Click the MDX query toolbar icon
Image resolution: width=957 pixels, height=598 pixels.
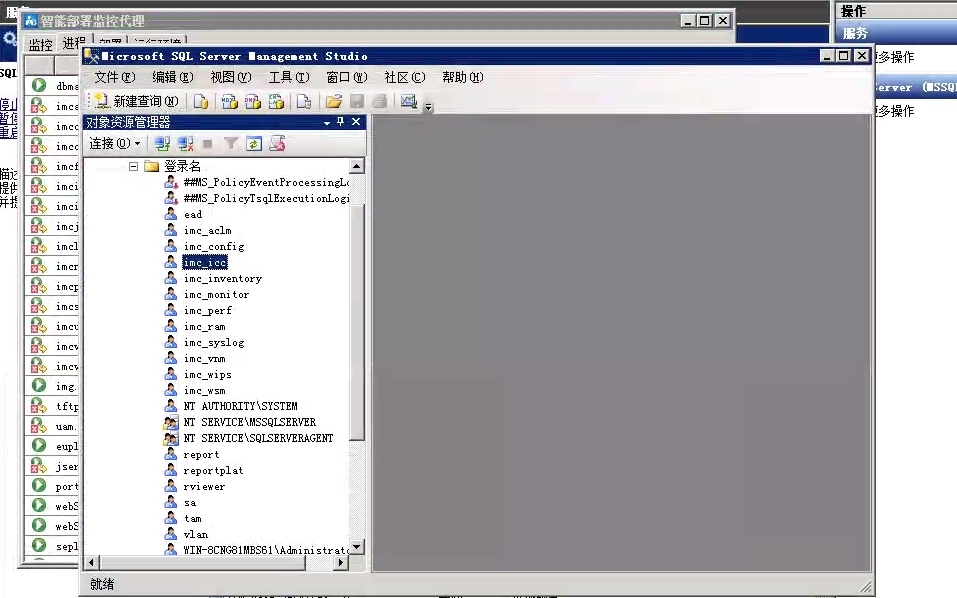[229, 101]
